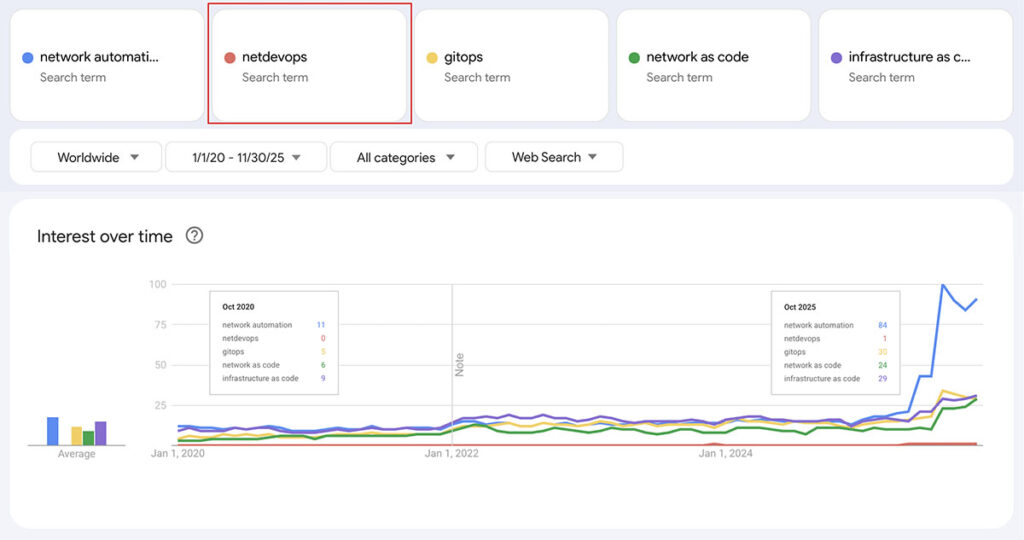The width and height of the screenshot is (1024, 540).
Task: Click the Average label under bars
Action: [x=76, y=454]
